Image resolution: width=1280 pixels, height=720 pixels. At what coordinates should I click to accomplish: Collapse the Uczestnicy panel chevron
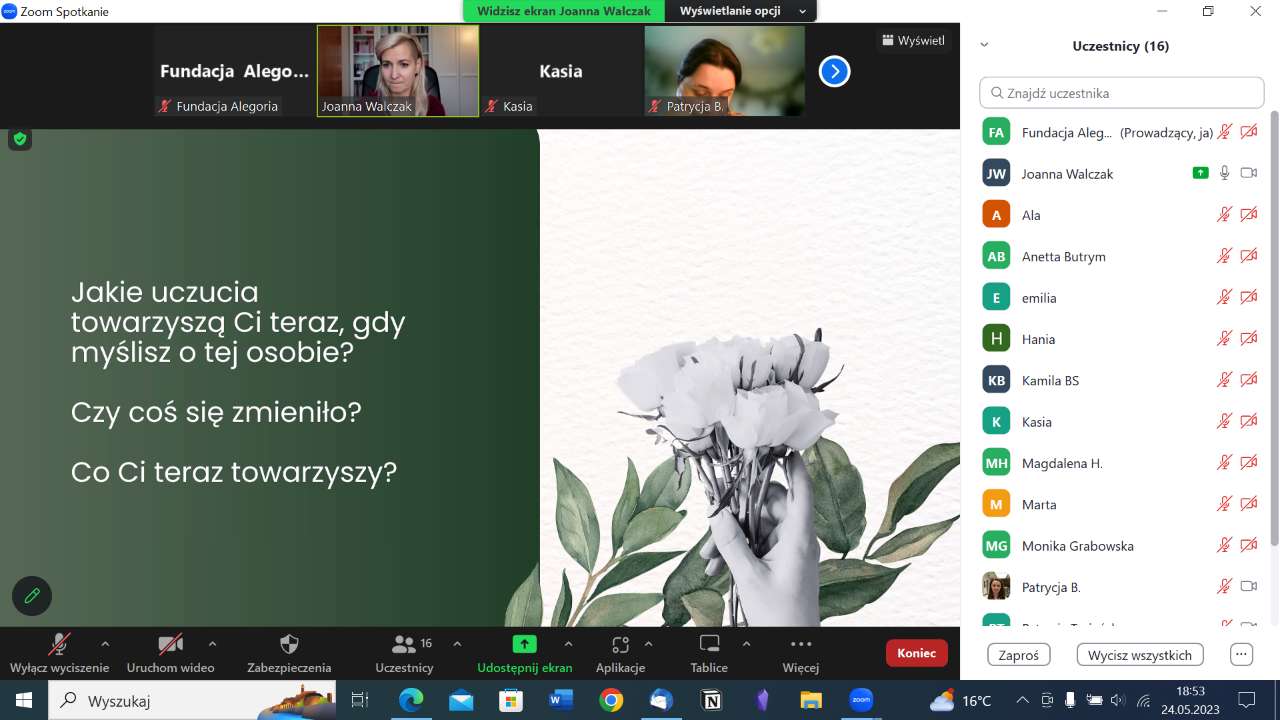tap(984, 45)
